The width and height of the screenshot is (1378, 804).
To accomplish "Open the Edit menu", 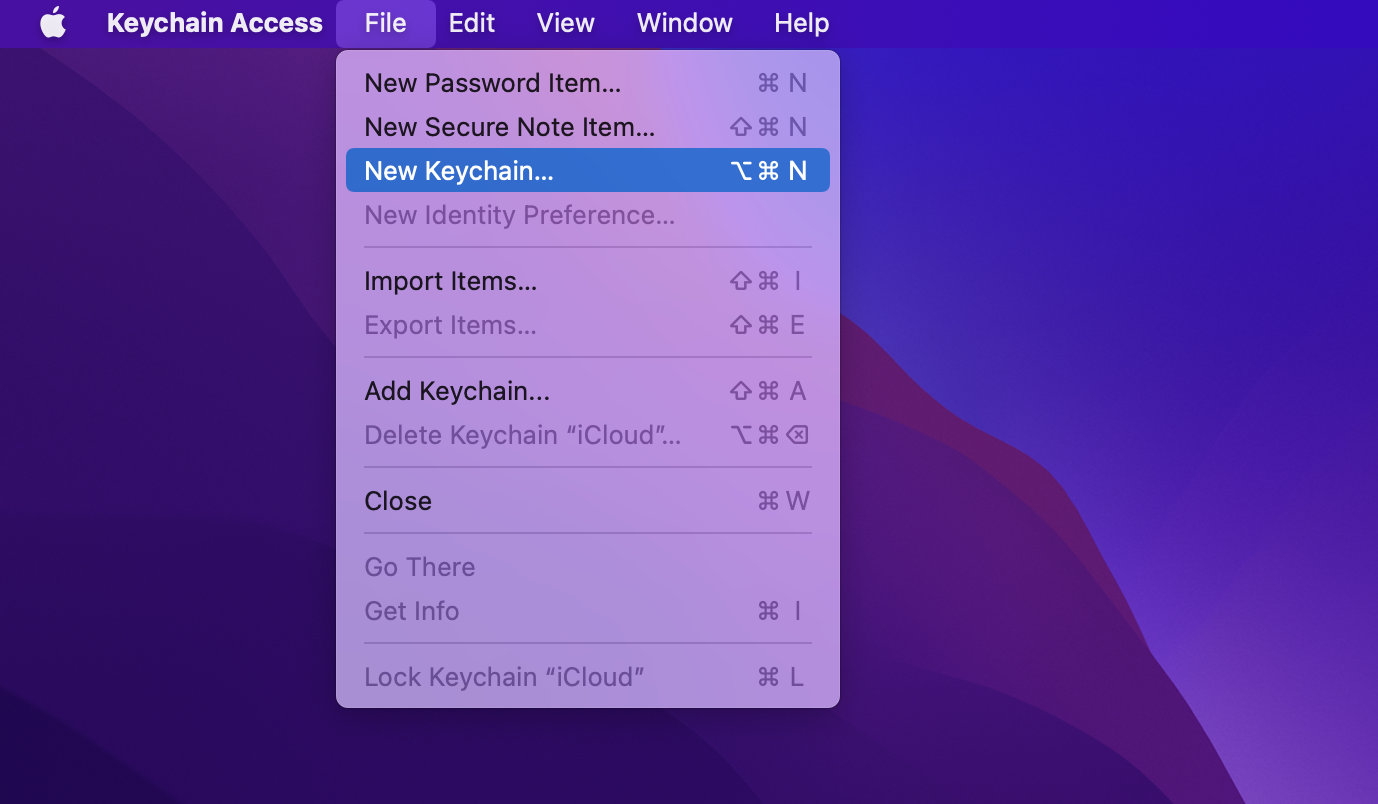I will pos(472,23).
